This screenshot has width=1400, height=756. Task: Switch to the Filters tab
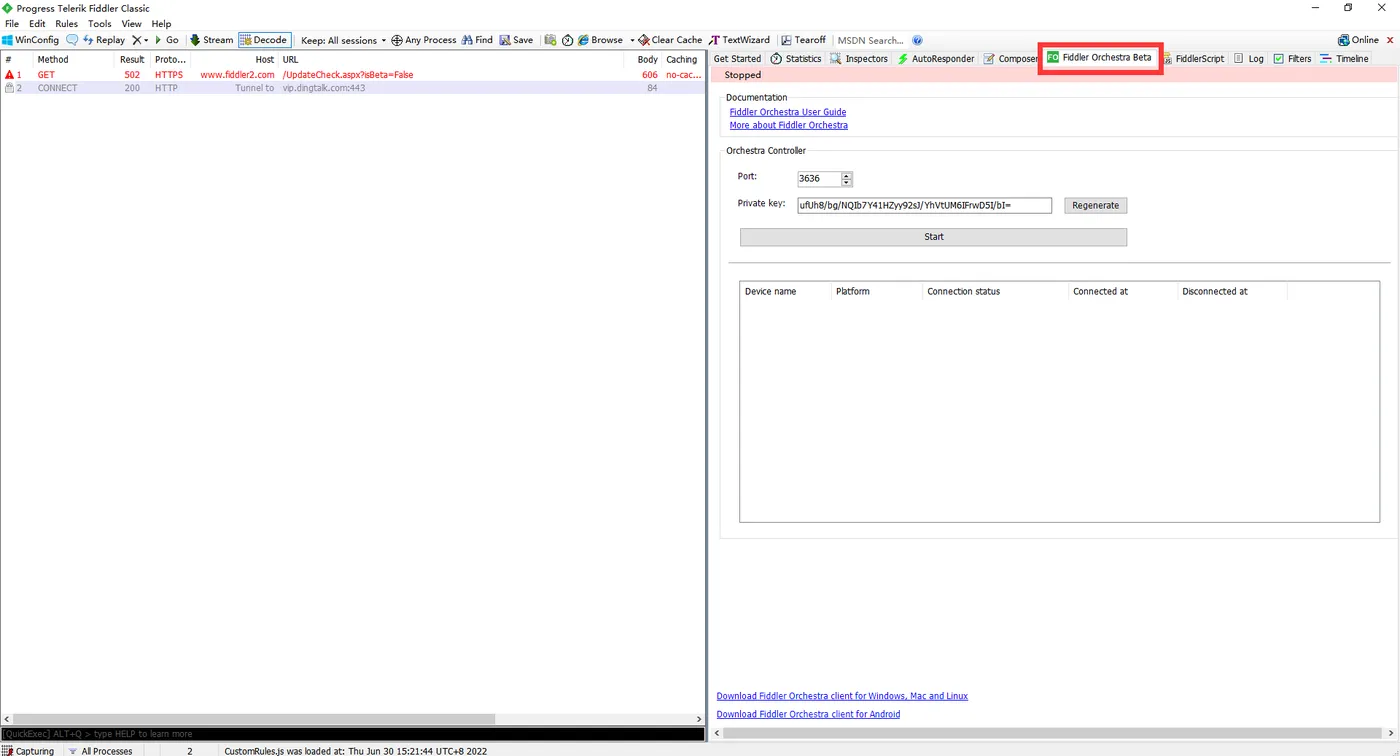coord(1292,59)
